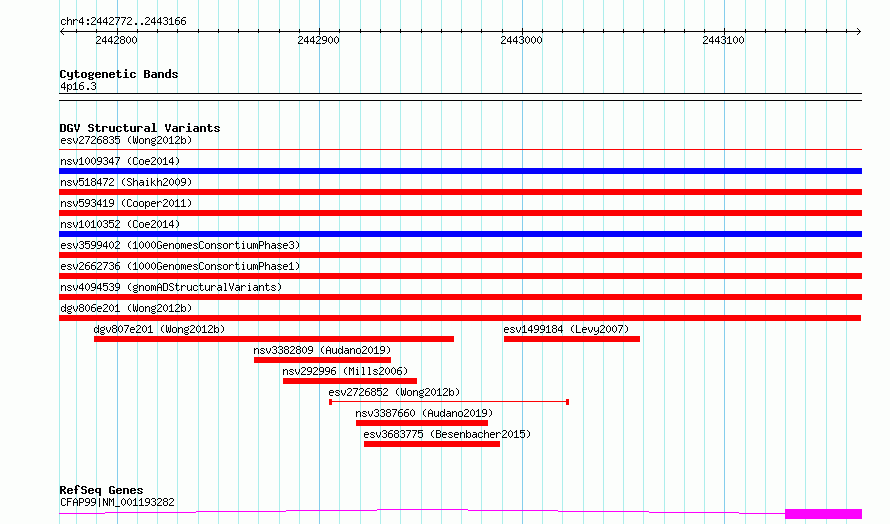Click ruler position 2442800
Screen dimensions: 890x524
[116, 40]
